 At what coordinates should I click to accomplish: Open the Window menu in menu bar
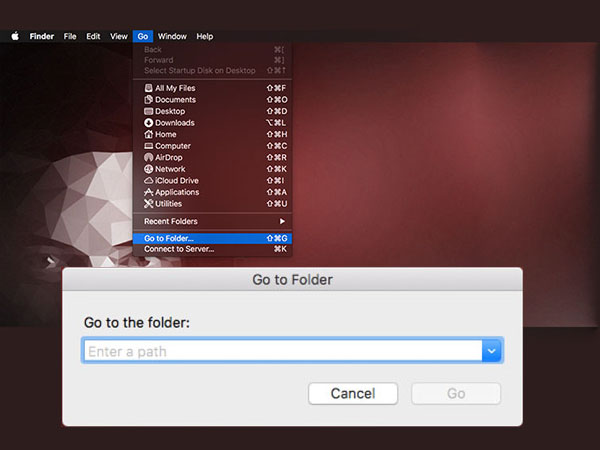pos(172,36)
